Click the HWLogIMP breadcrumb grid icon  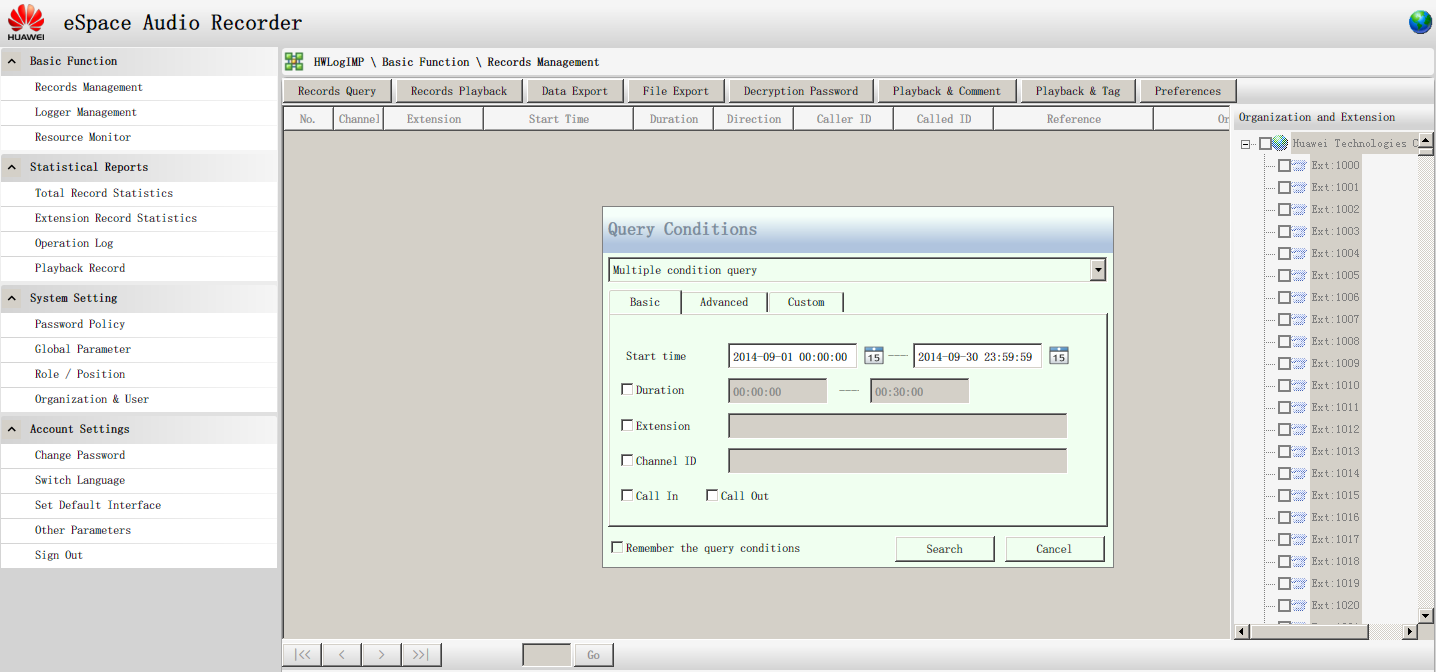point(294,62)
